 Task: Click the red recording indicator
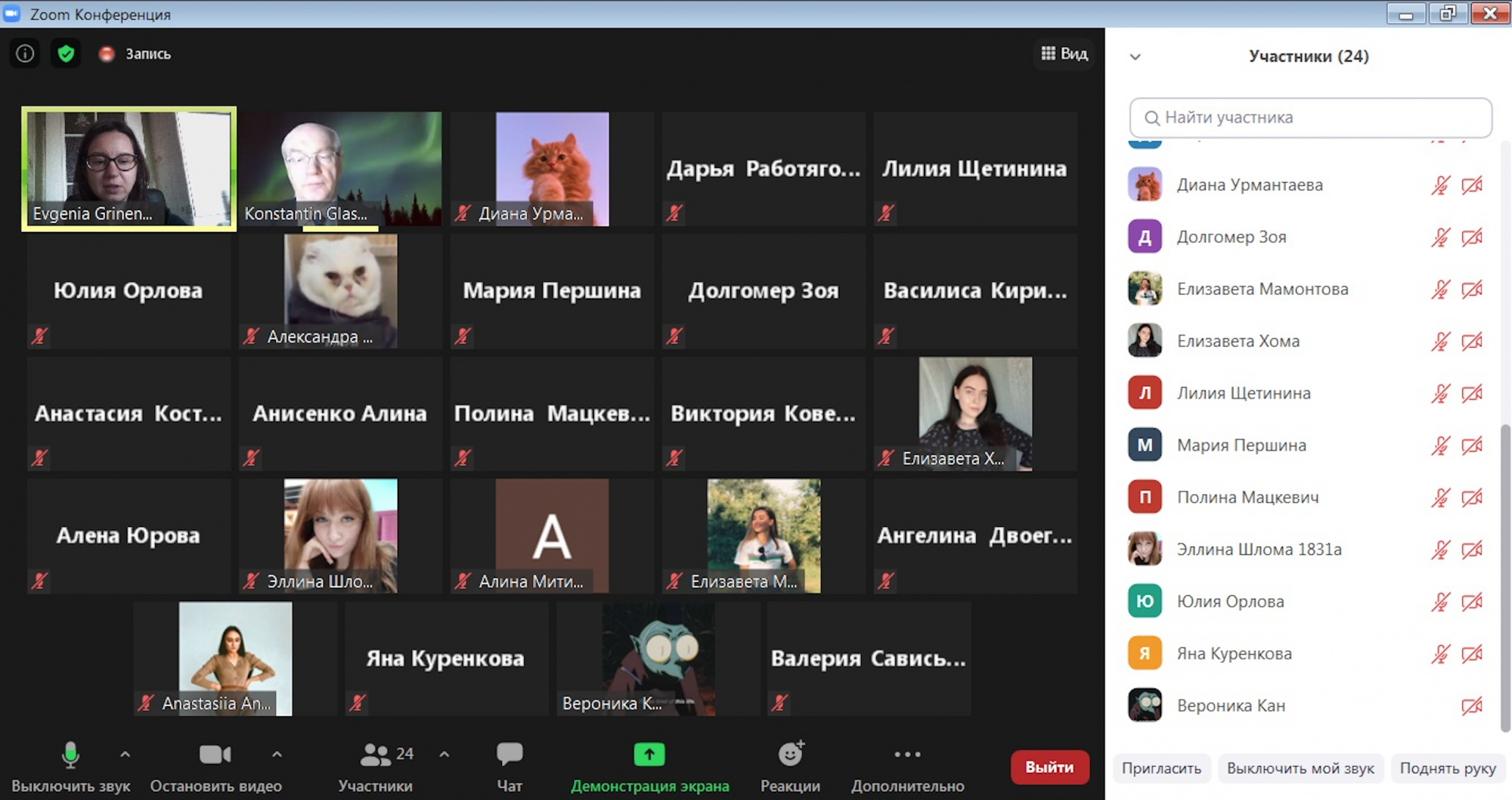(107, 54)
